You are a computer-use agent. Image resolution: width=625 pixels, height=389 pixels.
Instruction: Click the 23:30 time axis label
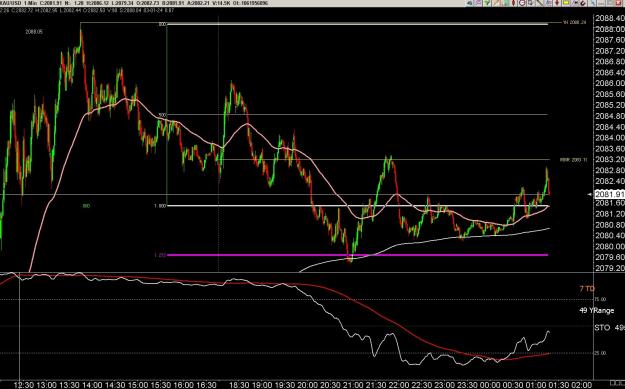[x=468, y=385]
